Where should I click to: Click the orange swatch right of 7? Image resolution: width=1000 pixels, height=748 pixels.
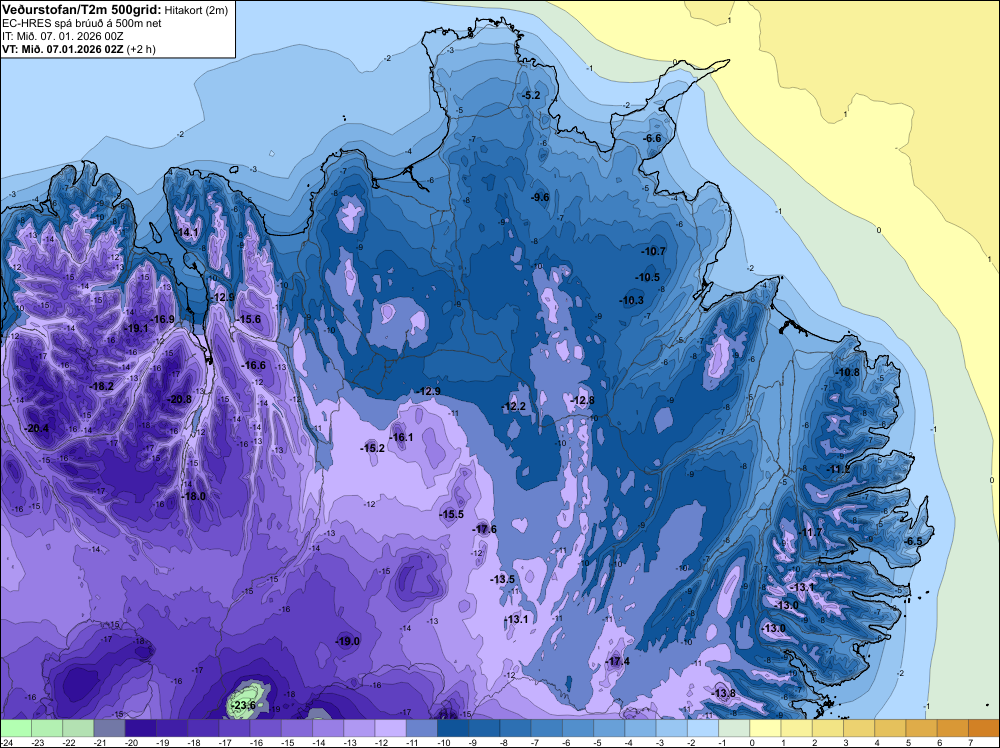[984, 728]
